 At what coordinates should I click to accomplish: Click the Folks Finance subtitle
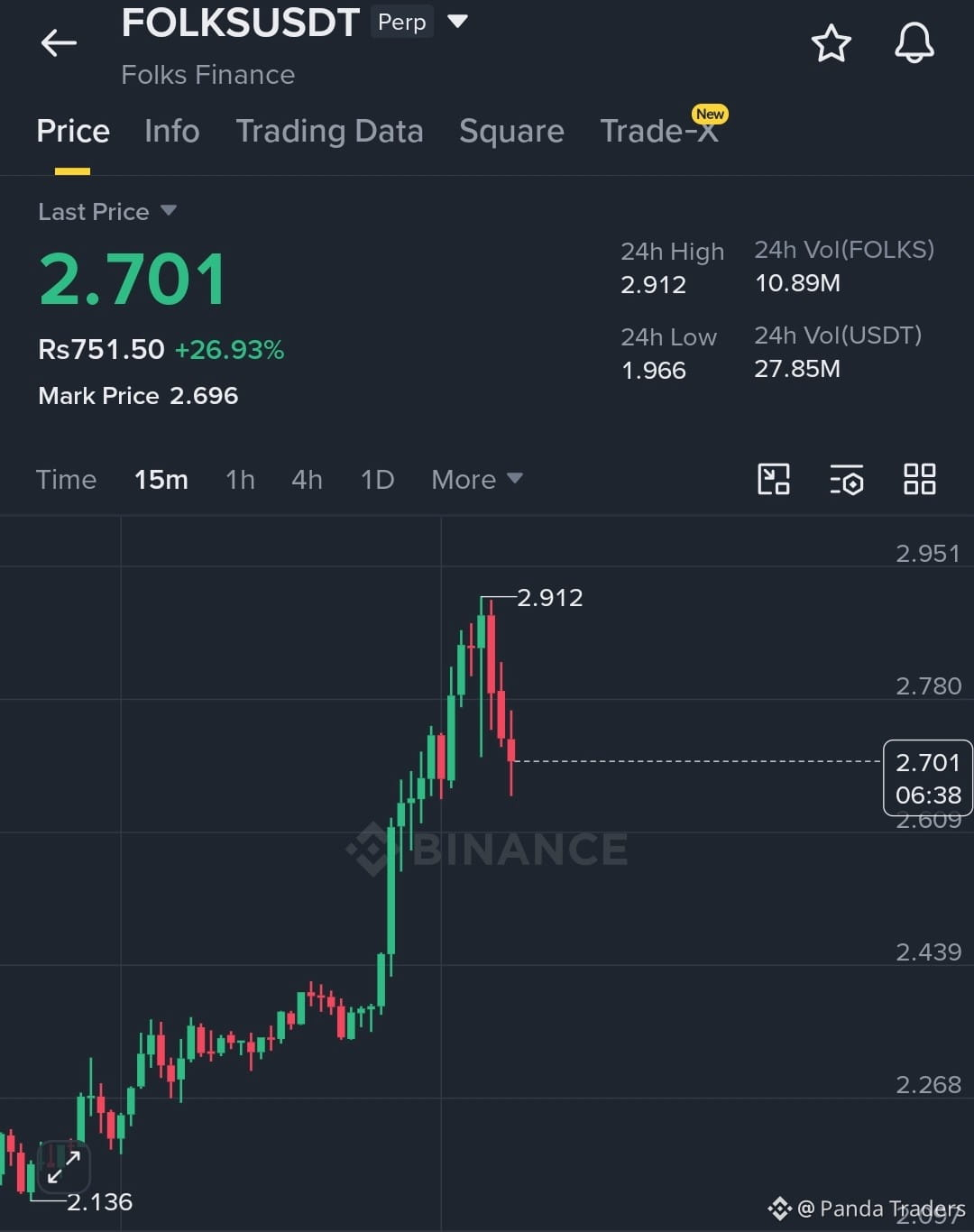(207, 74)
